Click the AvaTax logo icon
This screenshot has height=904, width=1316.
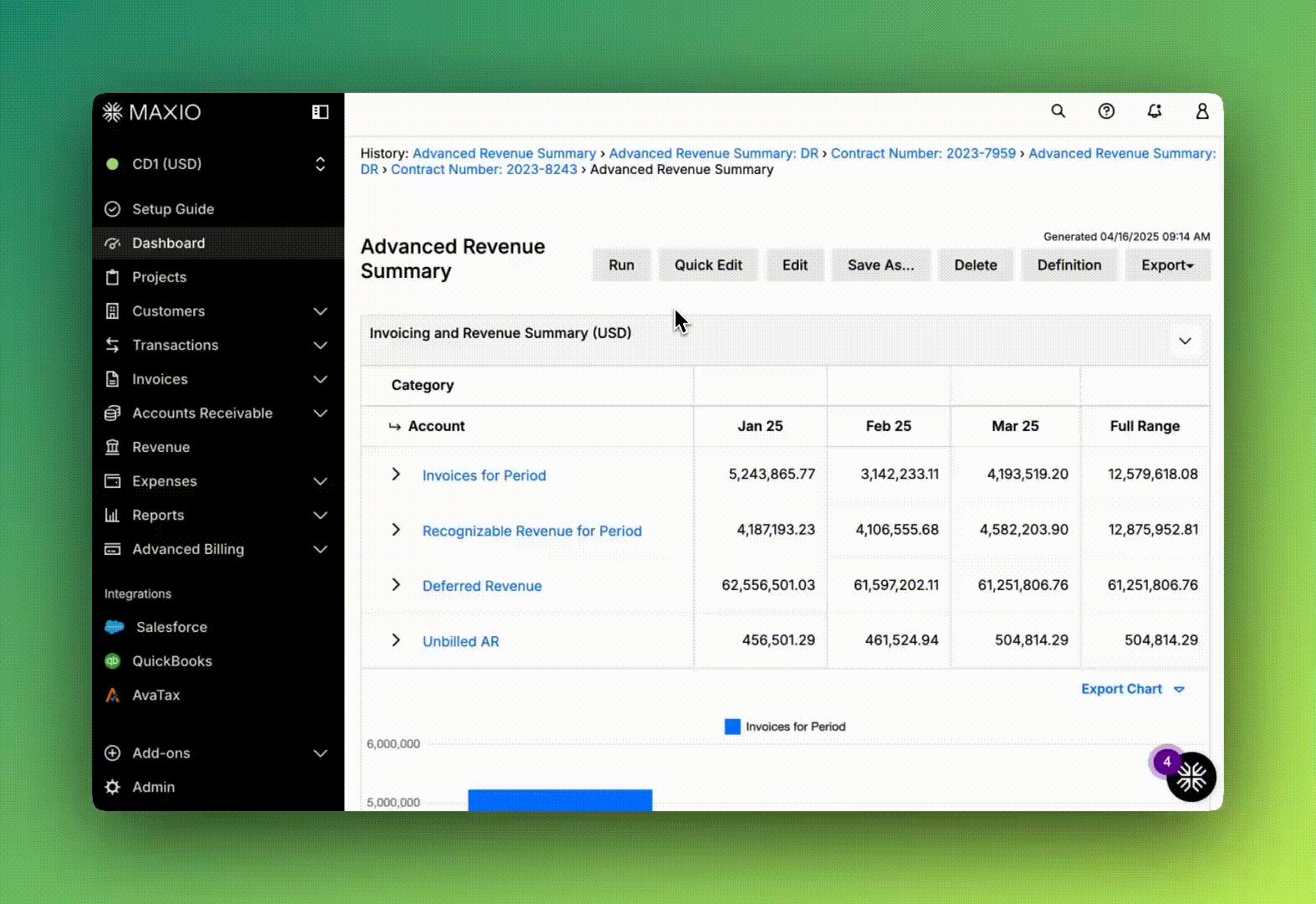click(112, 695)
